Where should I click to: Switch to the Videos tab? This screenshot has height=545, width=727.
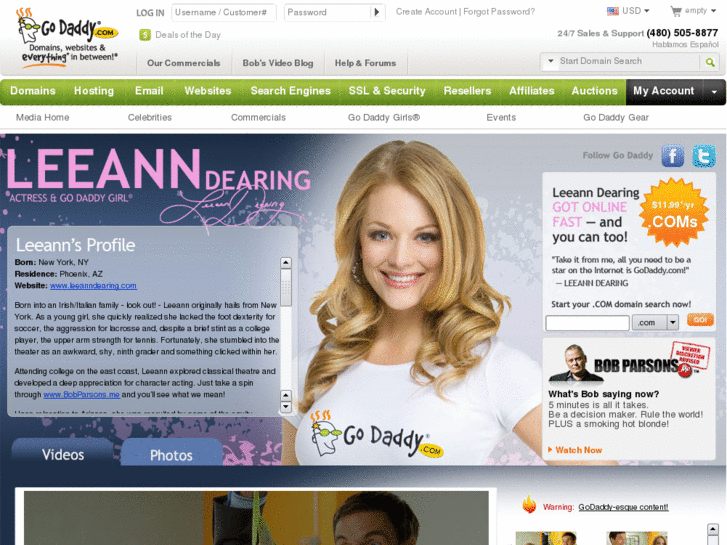pos(63,454)
